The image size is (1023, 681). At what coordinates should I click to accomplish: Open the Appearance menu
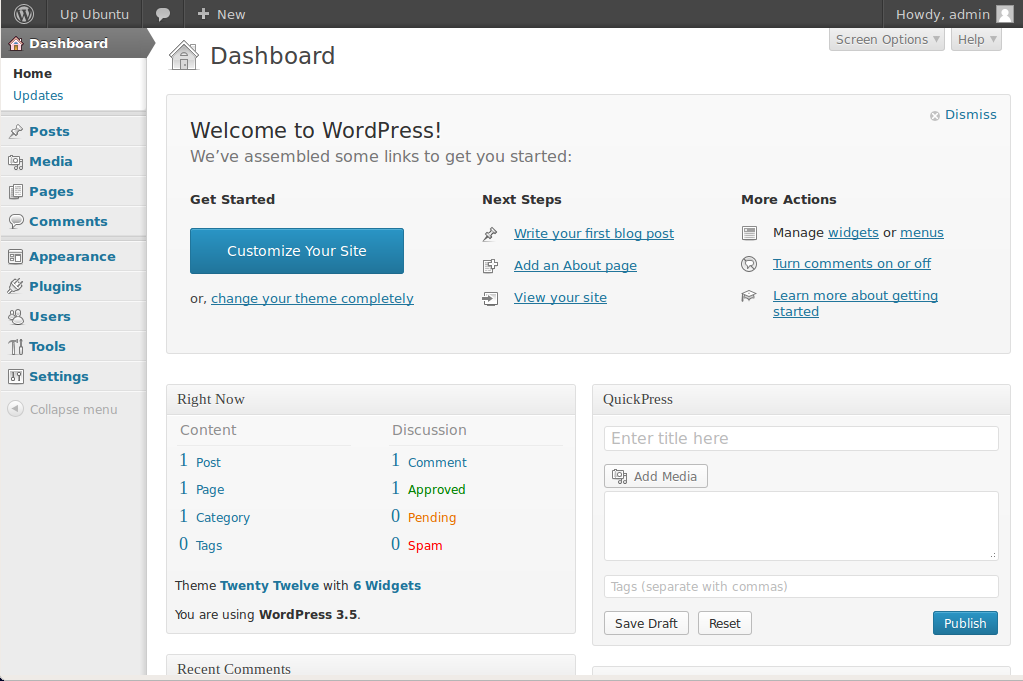coord(72,257)
